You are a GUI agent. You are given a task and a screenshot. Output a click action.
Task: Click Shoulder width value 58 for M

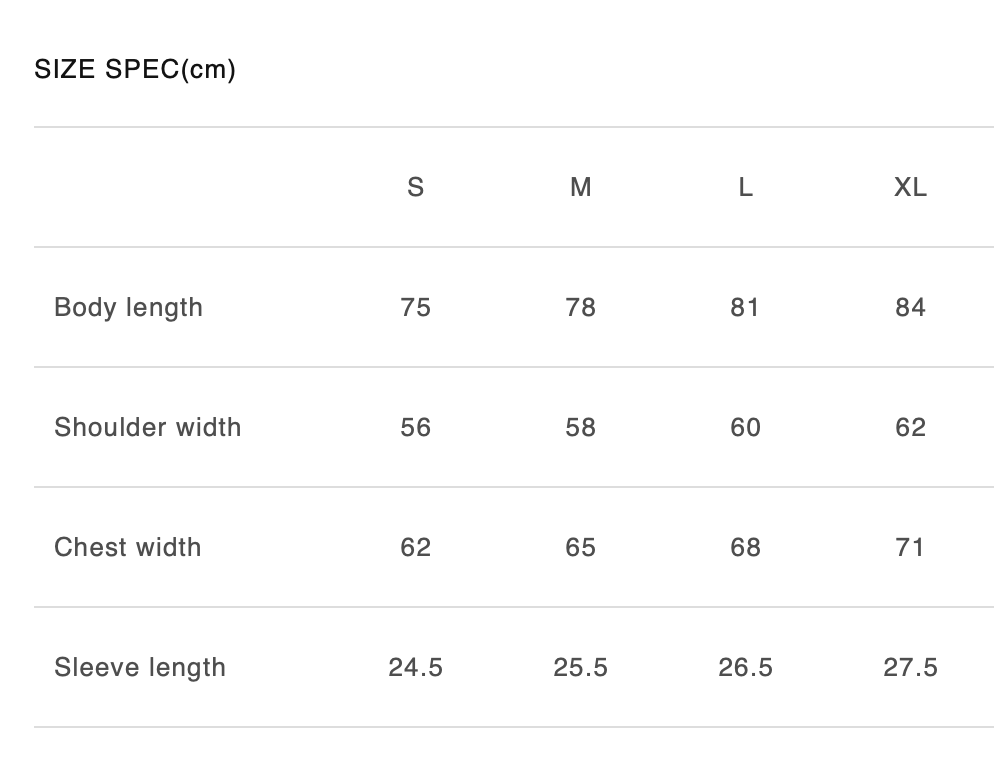click(x=580, y=428)
